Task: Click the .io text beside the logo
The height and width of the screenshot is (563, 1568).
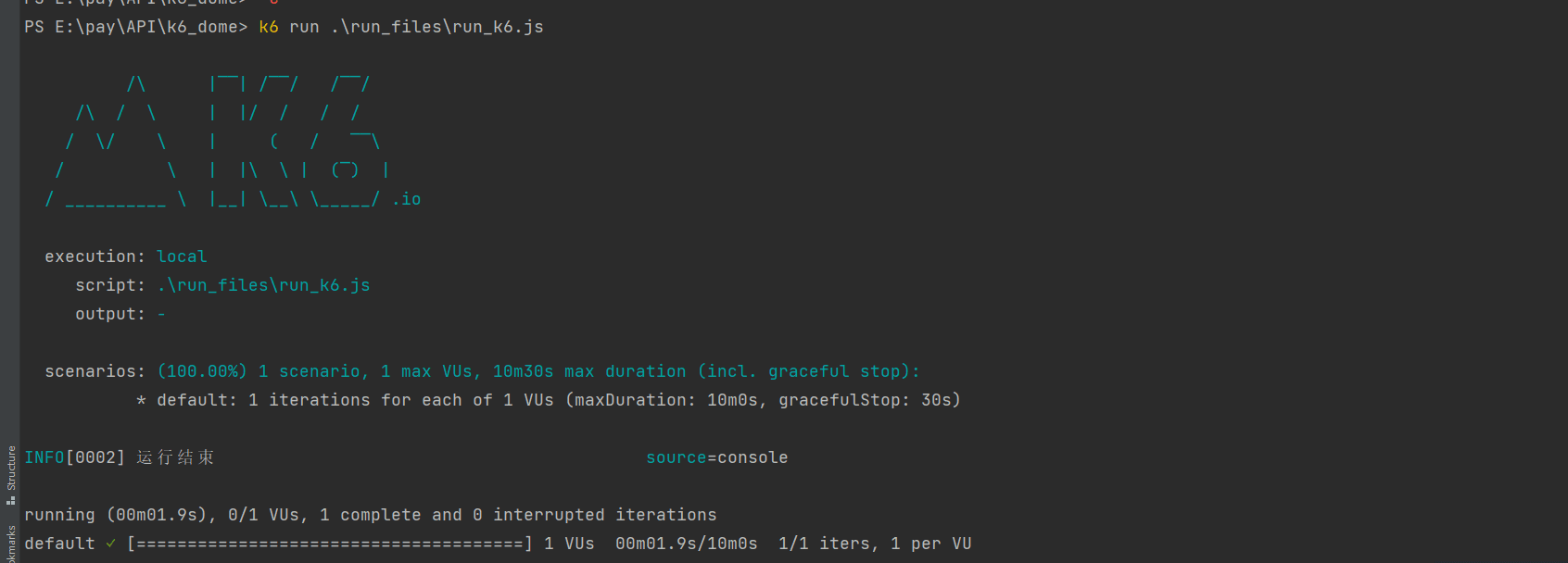Action: pos(406,199)
